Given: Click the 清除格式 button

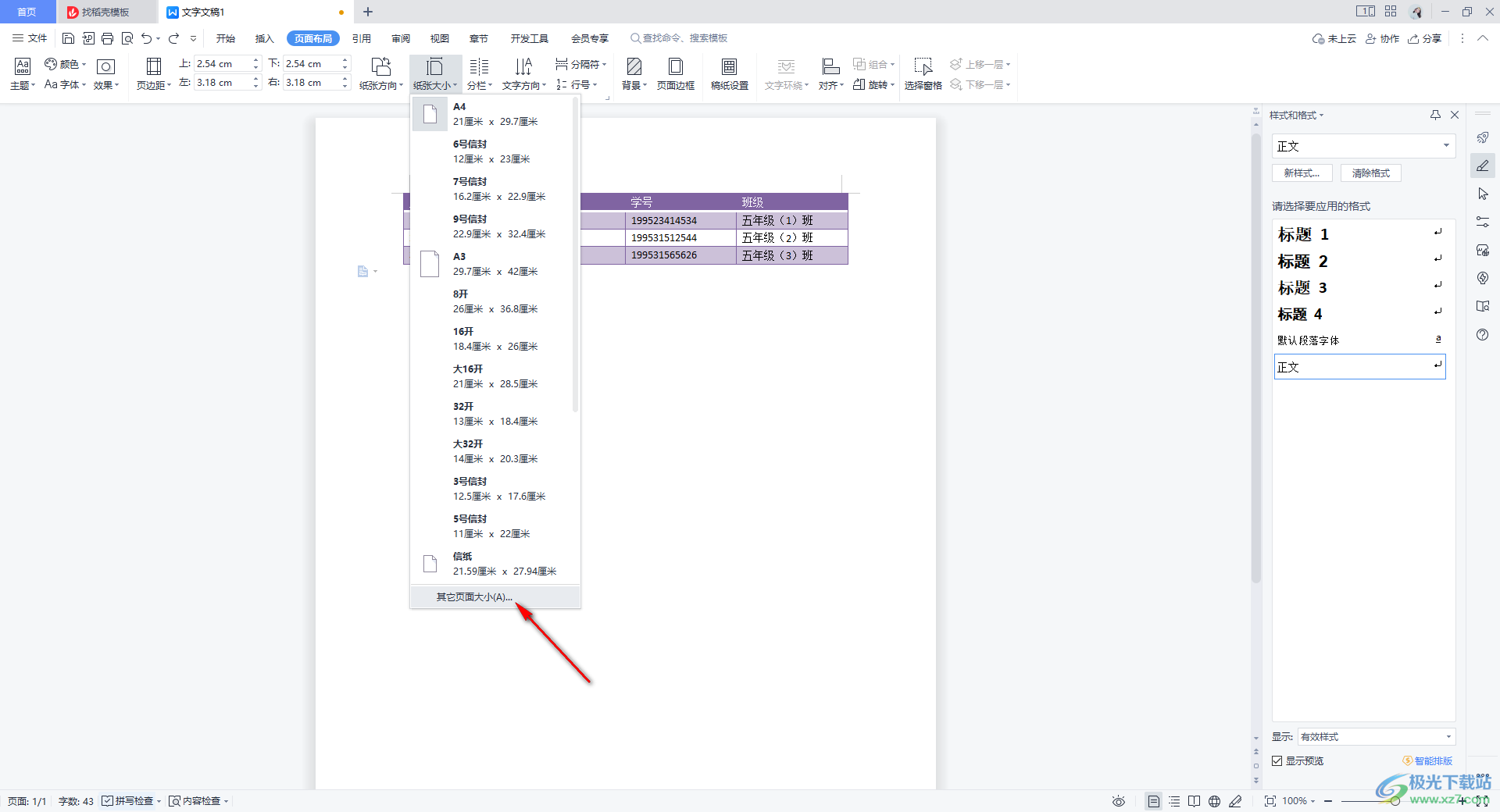Looking at the screenshot, I should pos(1371,173).
